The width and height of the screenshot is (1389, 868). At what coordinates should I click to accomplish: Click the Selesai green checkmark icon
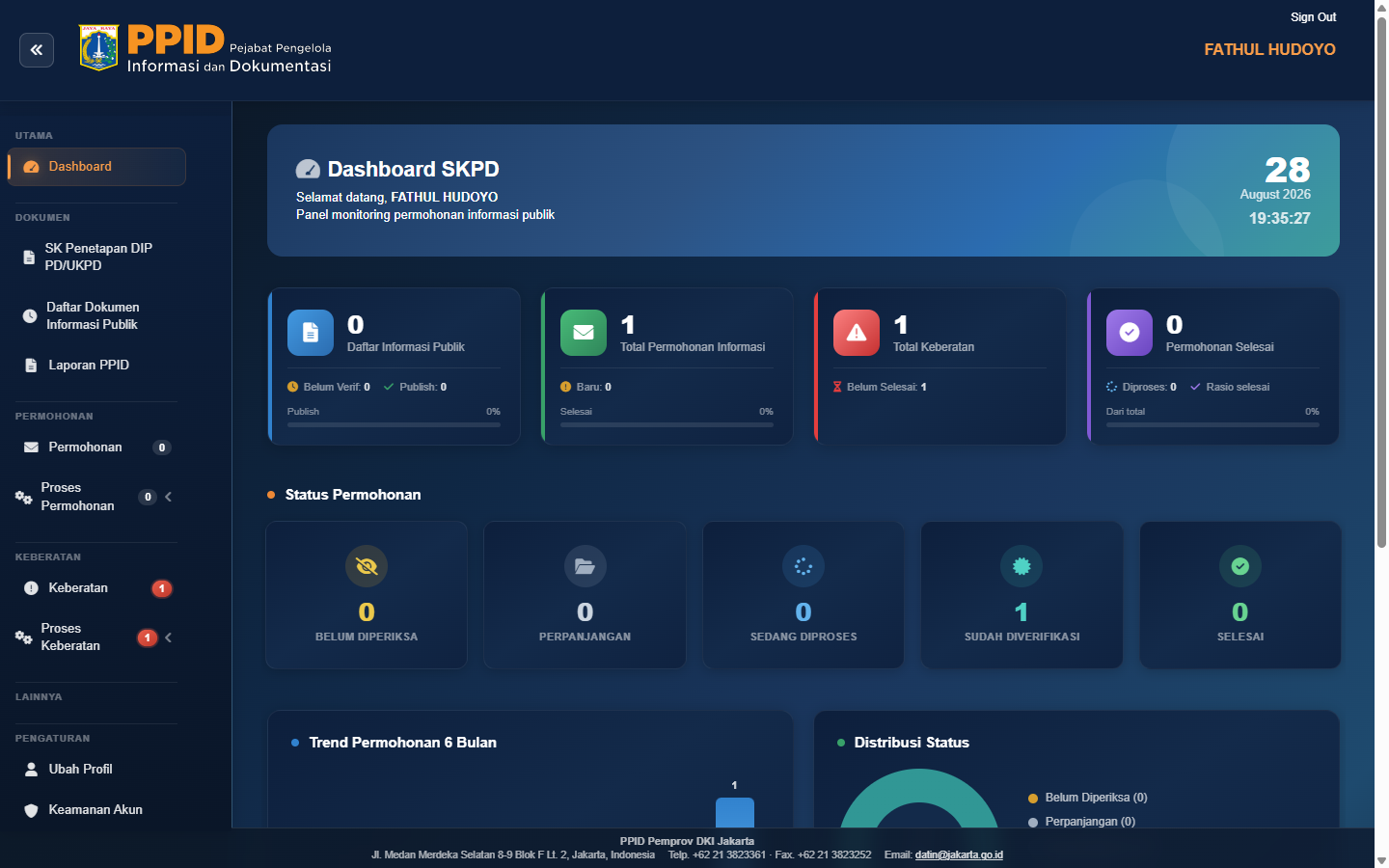(1240, 566)
